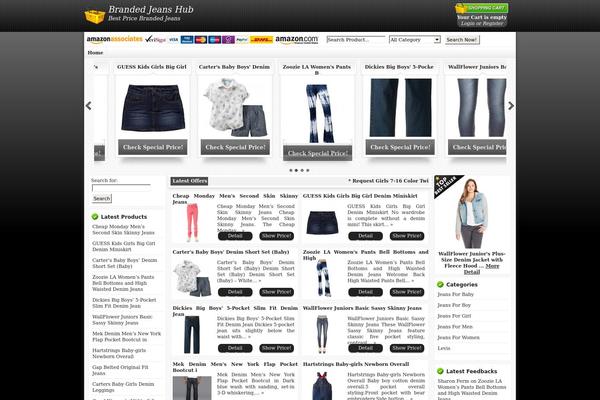The height and width of the screenshot is (400, 600).
Task: Open Jeans For Girl category
Action: (x=454, y=316)
